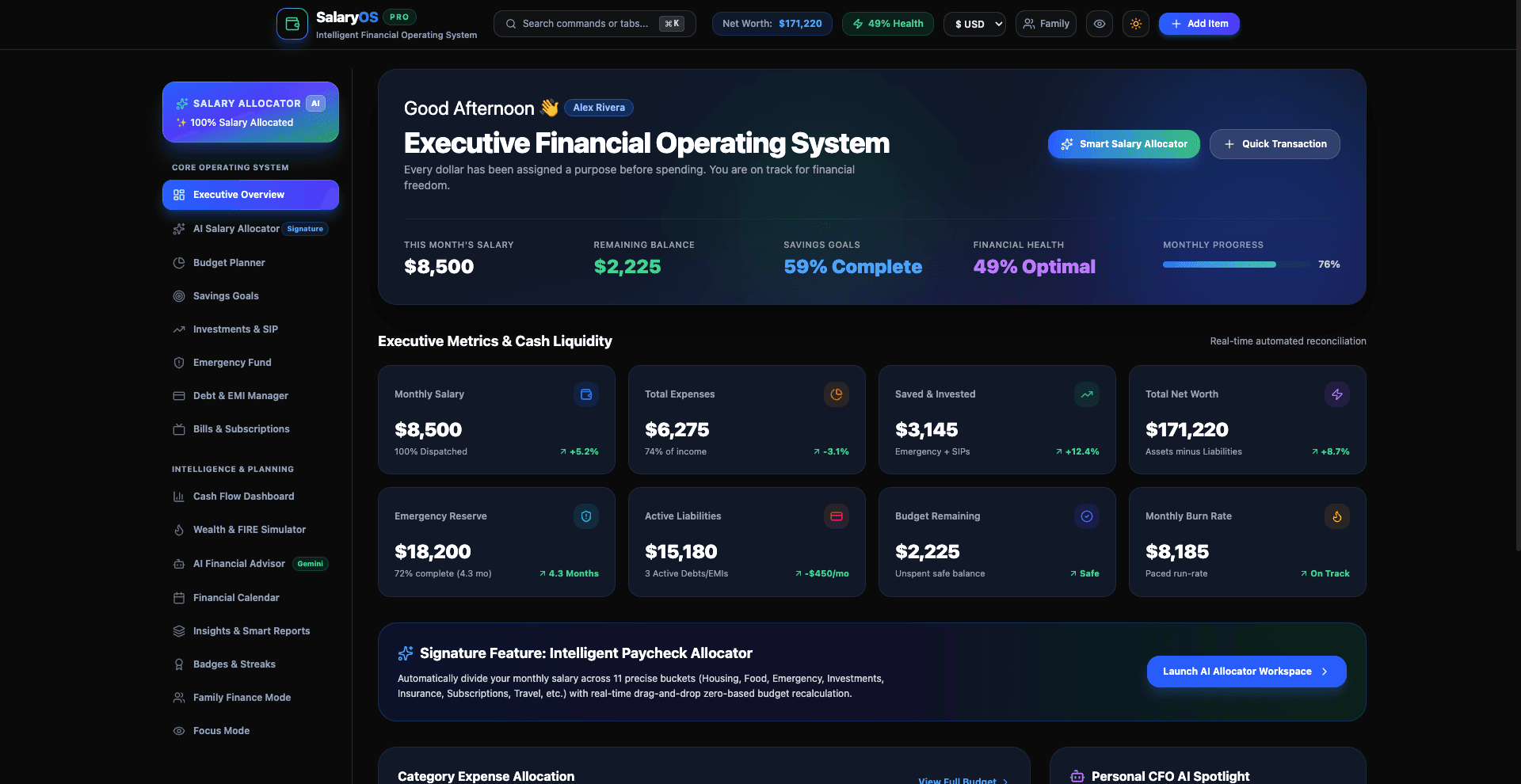Viewport: 1521px width, 784px height.
Task: Toggle the Family mode button in header
Action: click(1046, 24)
